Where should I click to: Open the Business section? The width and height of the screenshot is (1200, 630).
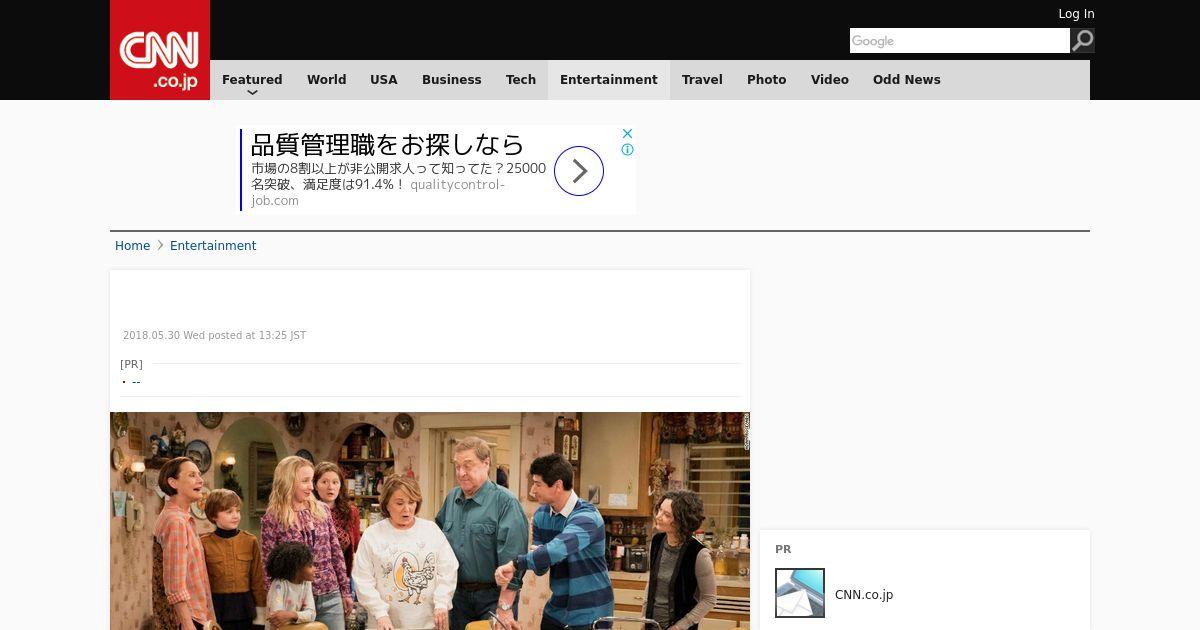click(452, 80)
